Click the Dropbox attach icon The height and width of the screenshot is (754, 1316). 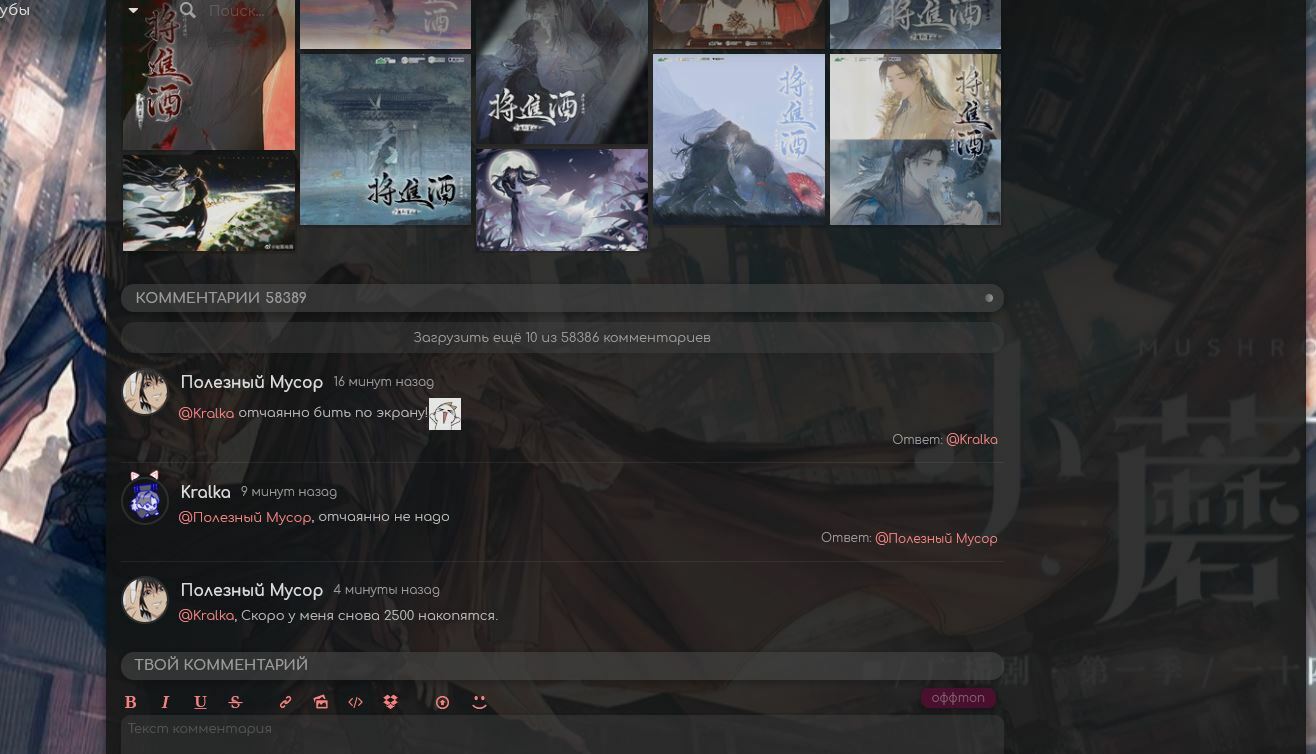point(390,702)
